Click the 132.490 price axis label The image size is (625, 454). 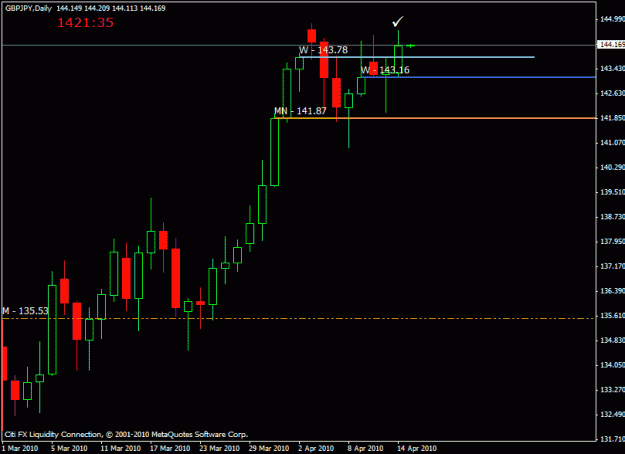tap(612, 415)
